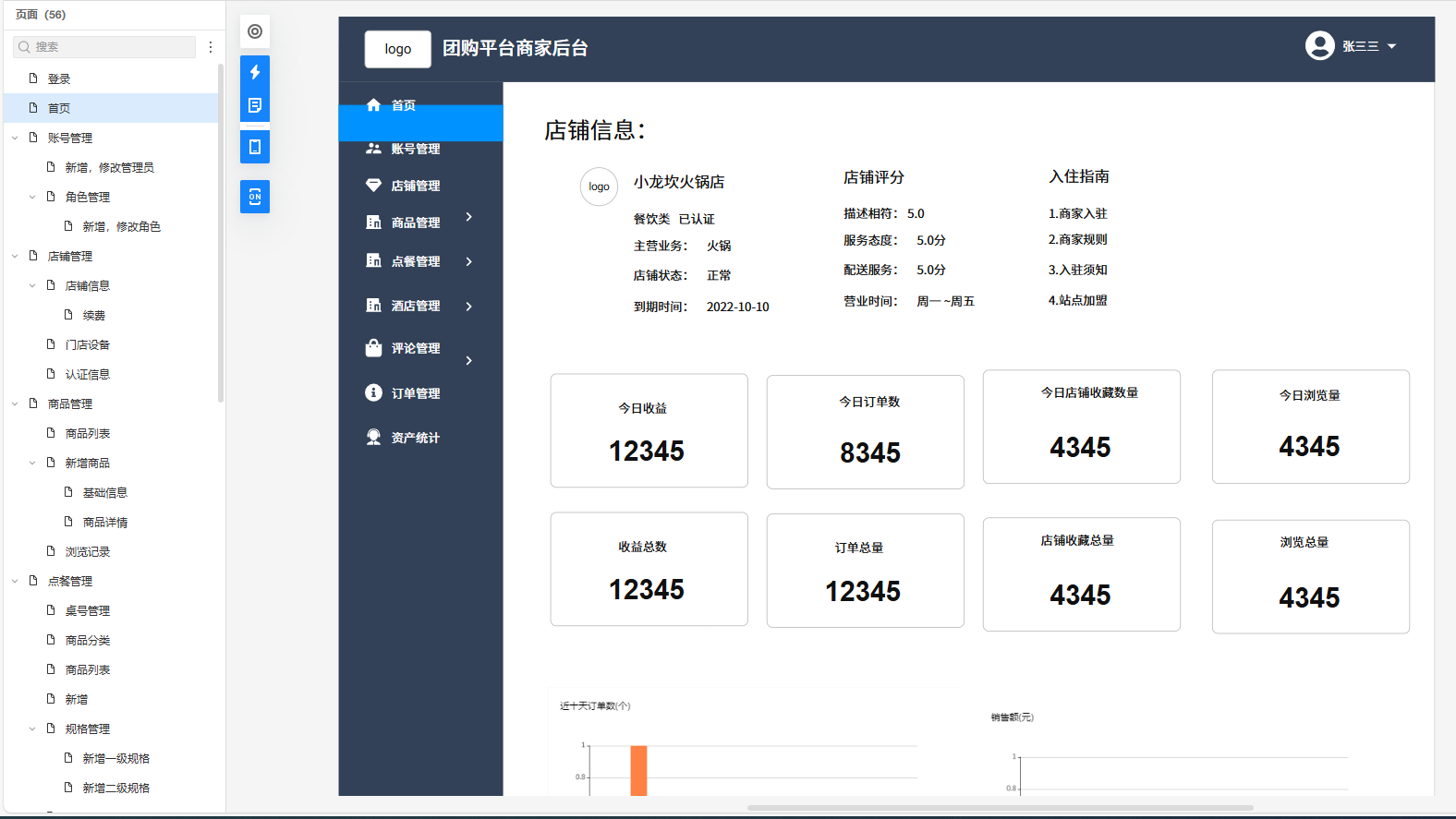Click the round shop logo next to 小龙坎火锅店
1456x819 pixels.
tap(599, 187)
